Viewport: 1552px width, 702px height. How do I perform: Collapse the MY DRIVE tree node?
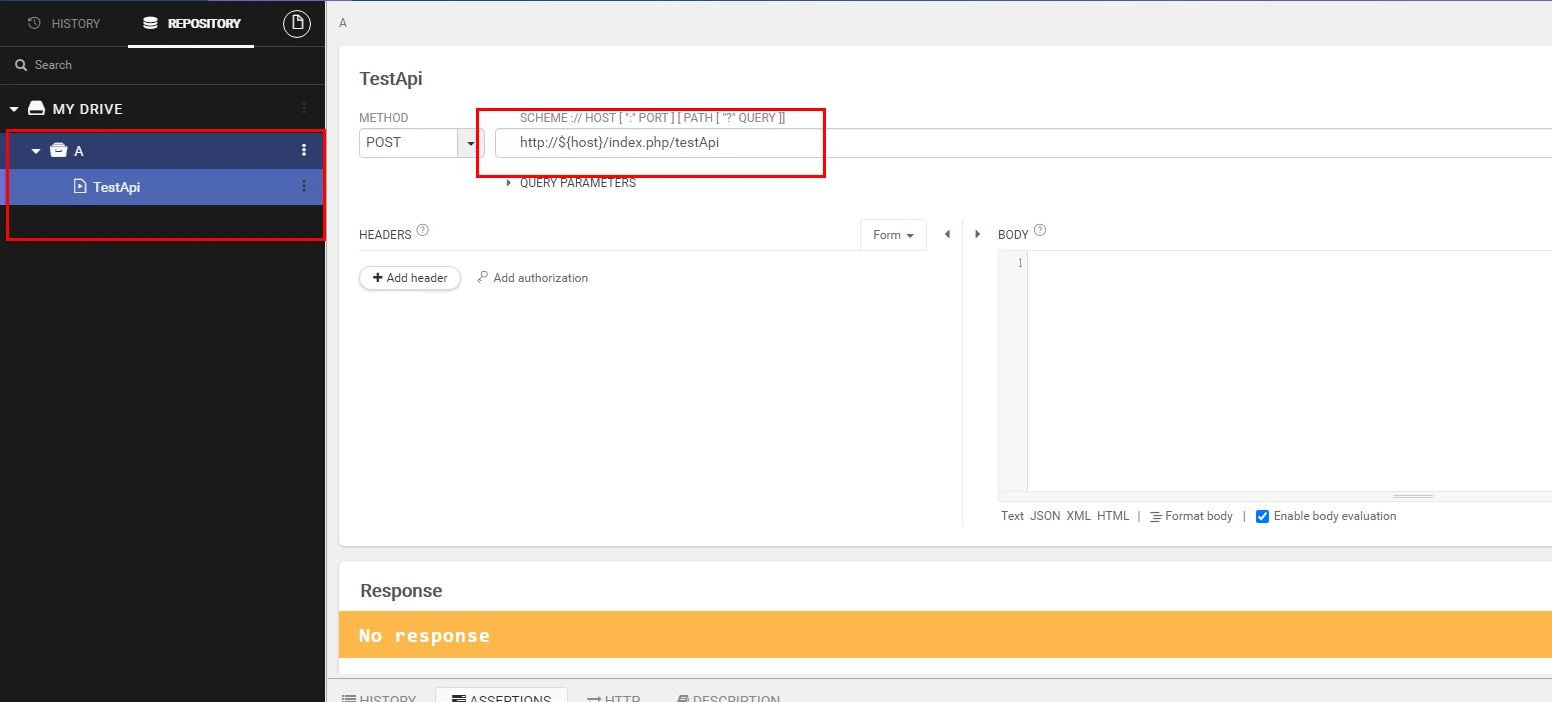pos(15,109)
